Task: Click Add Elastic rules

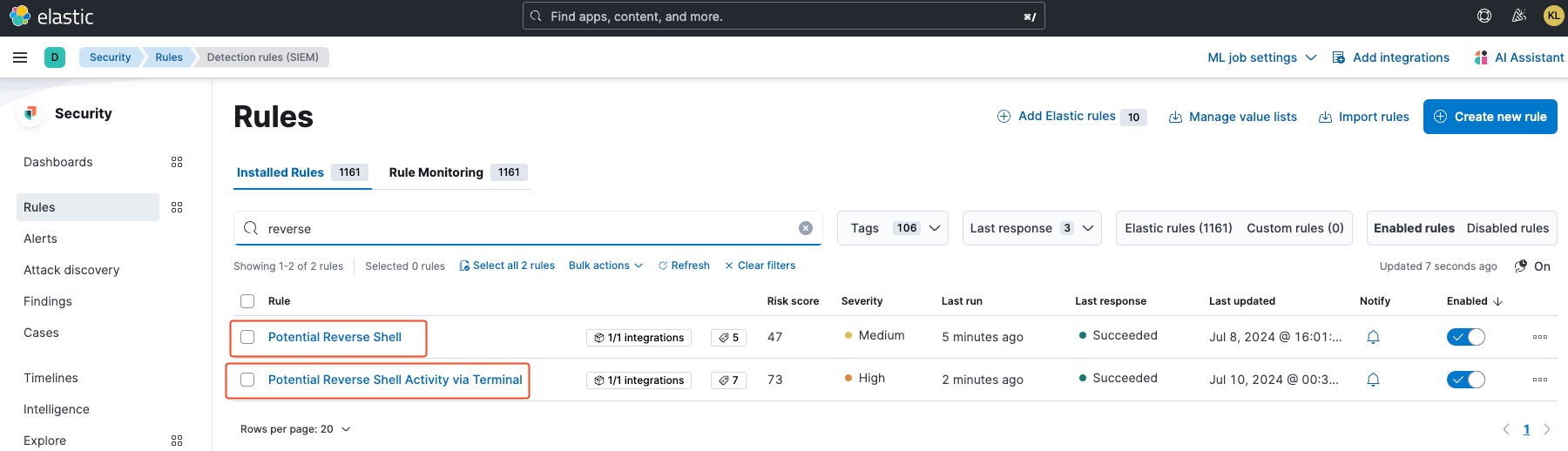Action: [x=1071, y=117]
